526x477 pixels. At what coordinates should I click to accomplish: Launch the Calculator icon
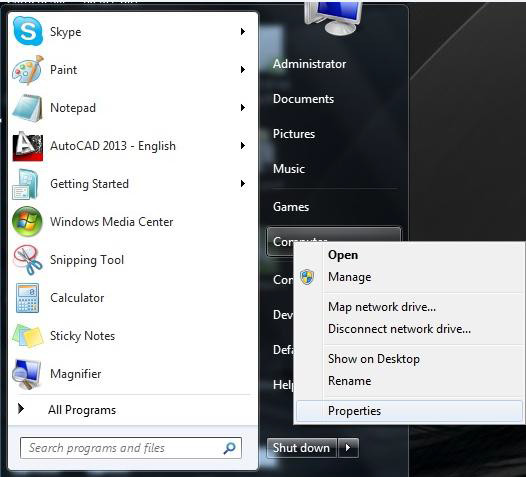pyautogui.click(x=28, y=298)
